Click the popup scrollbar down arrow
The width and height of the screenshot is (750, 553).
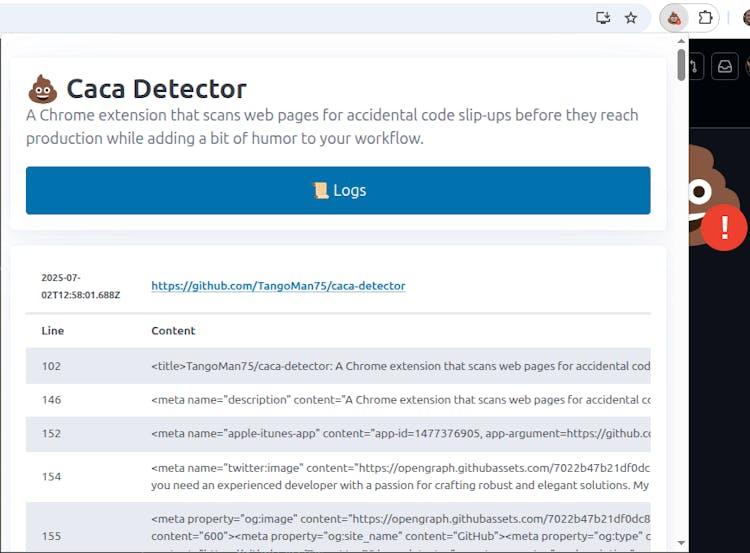tap(681, 543)
